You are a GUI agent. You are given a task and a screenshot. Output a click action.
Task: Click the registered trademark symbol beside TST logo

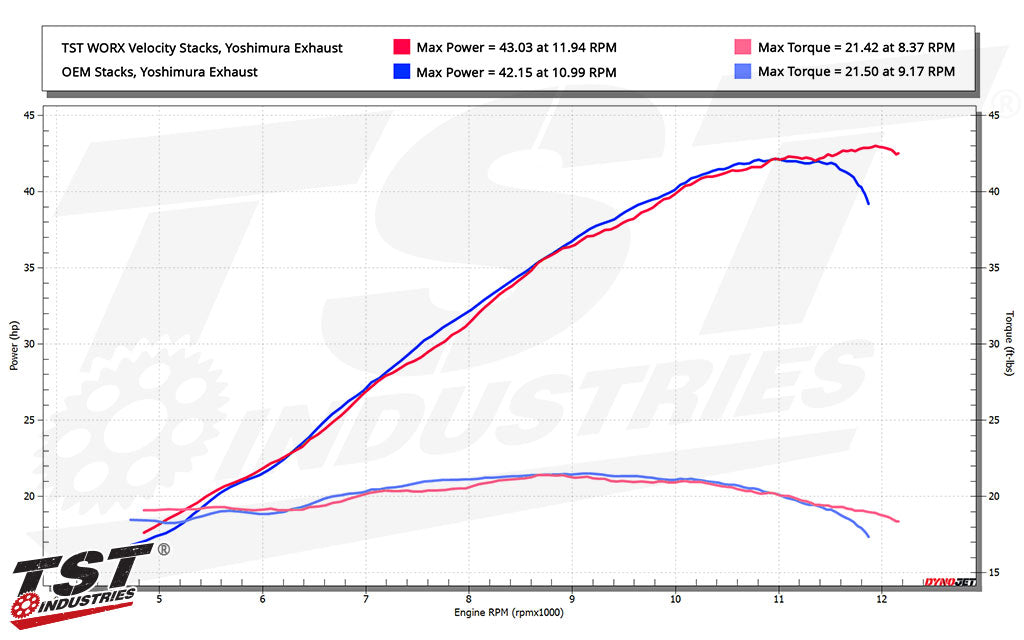(164, 550)
